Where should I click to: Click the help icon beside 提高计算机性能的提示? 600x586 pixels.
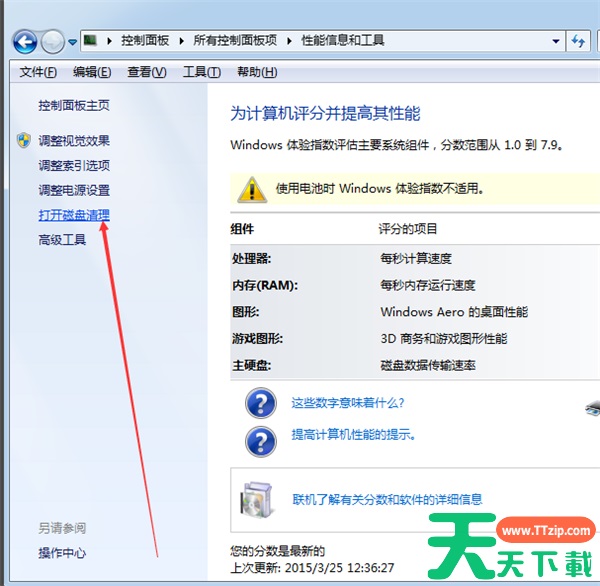[x=261, y=442]
